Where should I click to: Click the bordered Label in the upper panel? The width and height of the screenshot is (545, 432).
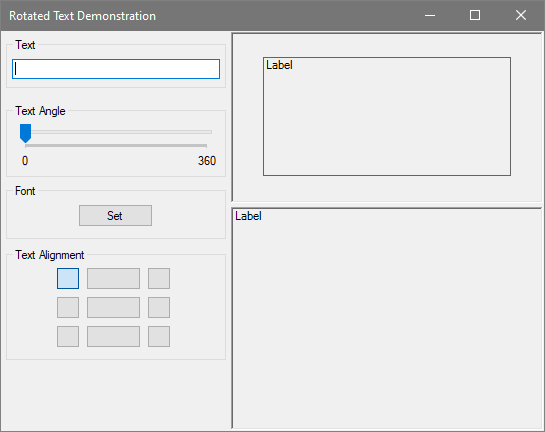387,116
